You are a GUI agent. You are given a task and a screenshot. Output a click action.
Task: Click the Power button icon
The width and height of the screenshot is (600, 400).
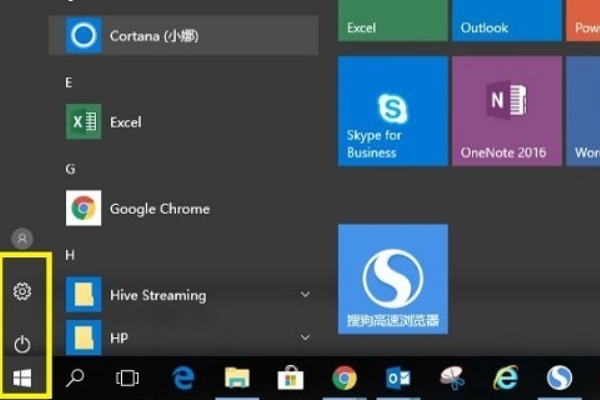tap(22, 344)
